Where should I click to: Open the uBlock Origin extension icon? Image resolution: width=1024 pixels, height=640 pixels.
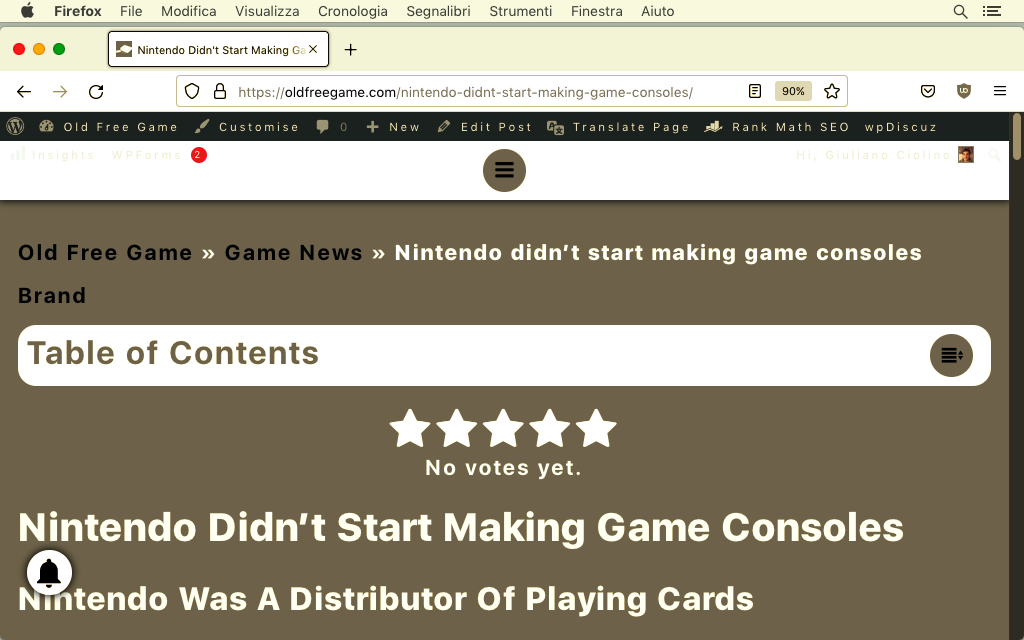964,91
